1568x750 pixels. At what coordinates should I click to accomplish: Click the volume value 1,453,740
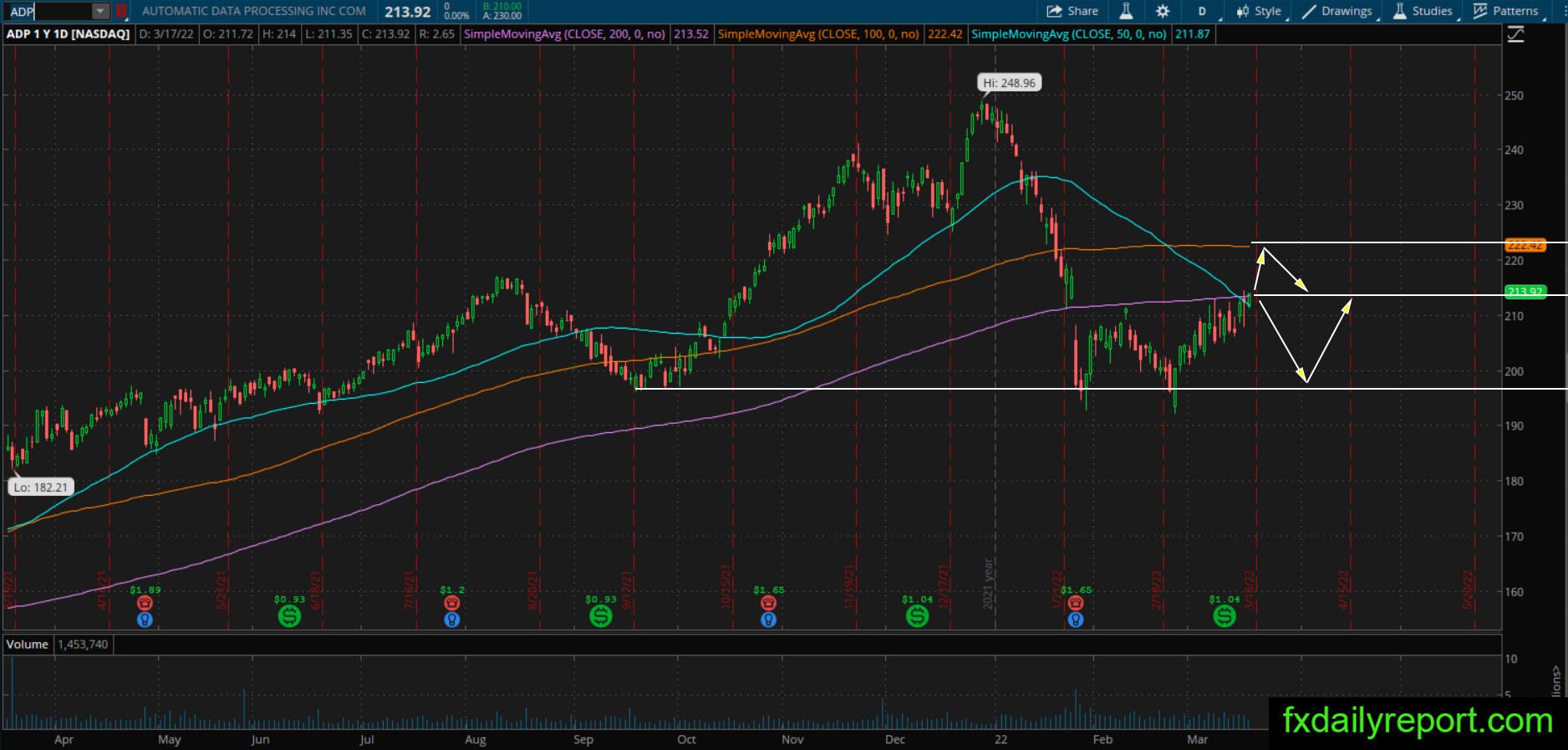point(83,644)
